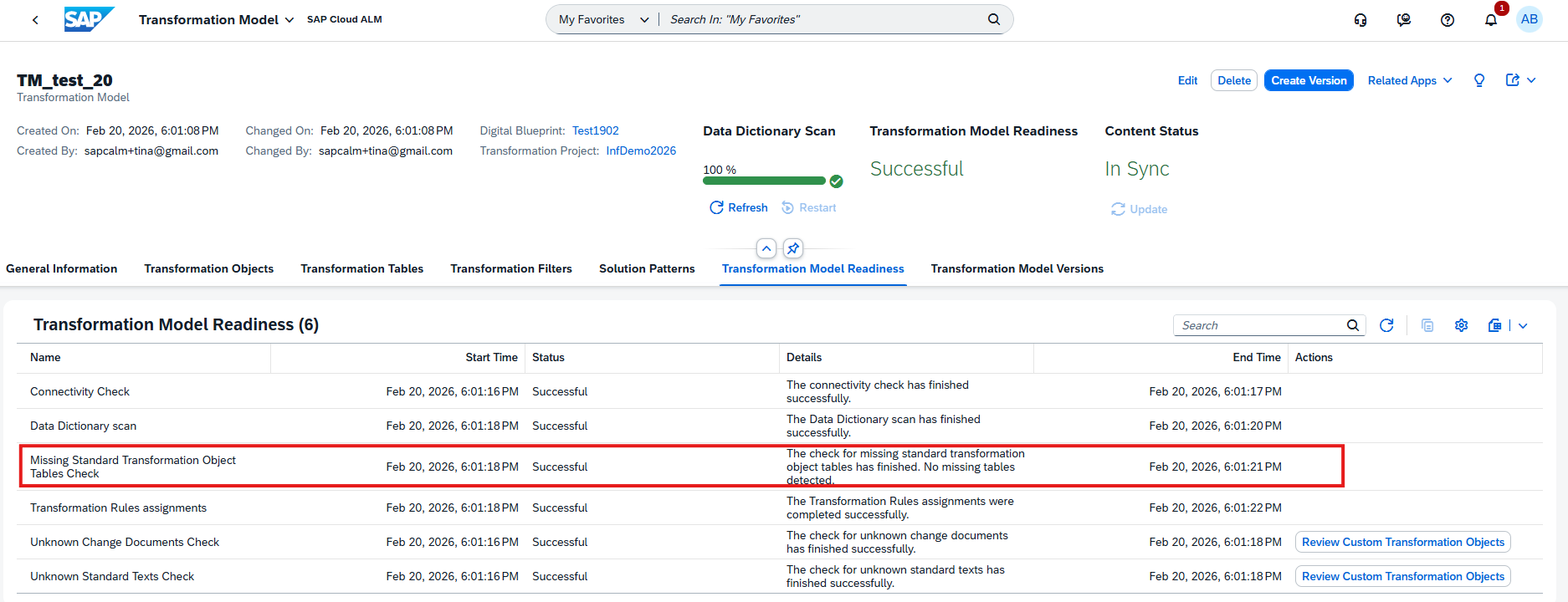Export the table to spreadsheet
This screenshot has width=1568, height=602.
pyautogui.click(x=1495, y=325)
